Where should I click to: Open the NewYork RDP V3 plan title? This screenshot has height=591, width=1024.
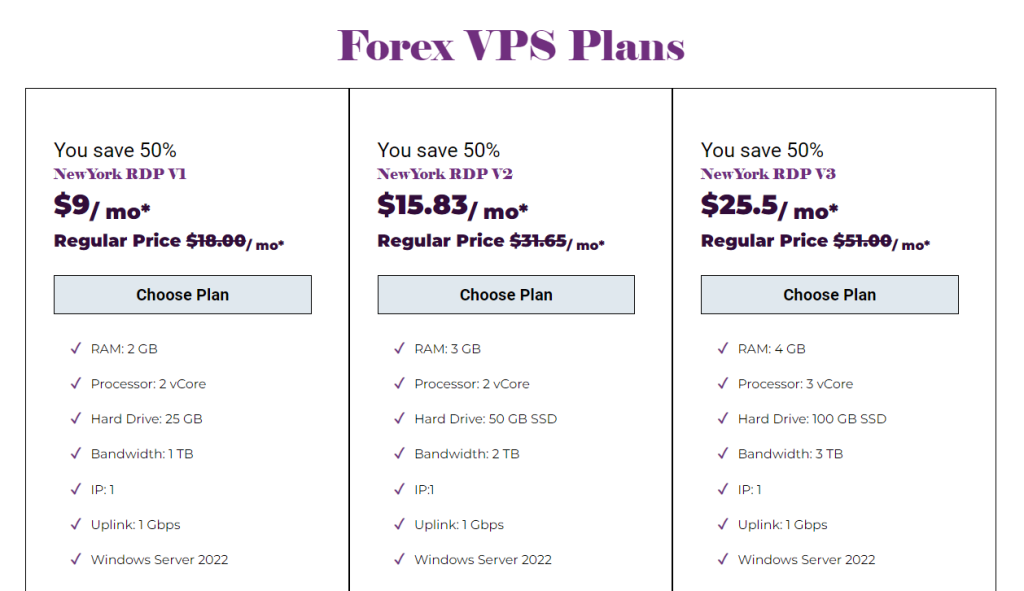coord(768,174)
